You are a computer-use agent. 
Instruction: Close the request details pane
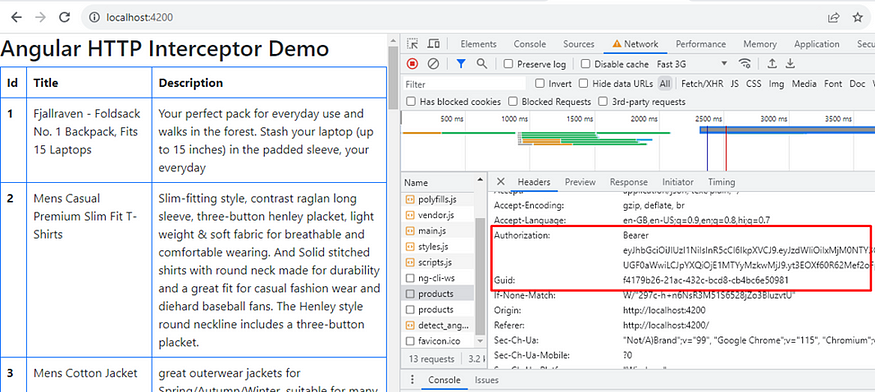tap(501, 181)
